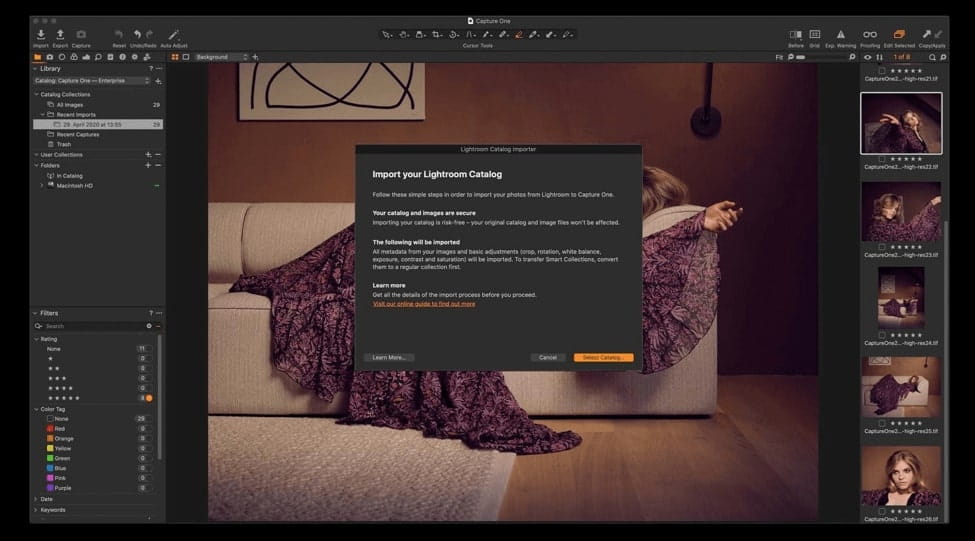Open the browser search magnifier icon
The height and width of the screenshot is (541, 975).
[x=932, y=57]
